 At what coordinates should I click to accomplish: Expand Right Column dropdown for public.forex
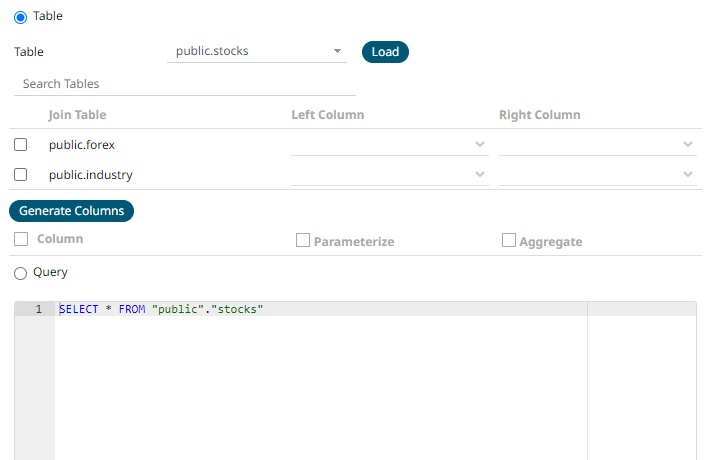click(597, 145)
